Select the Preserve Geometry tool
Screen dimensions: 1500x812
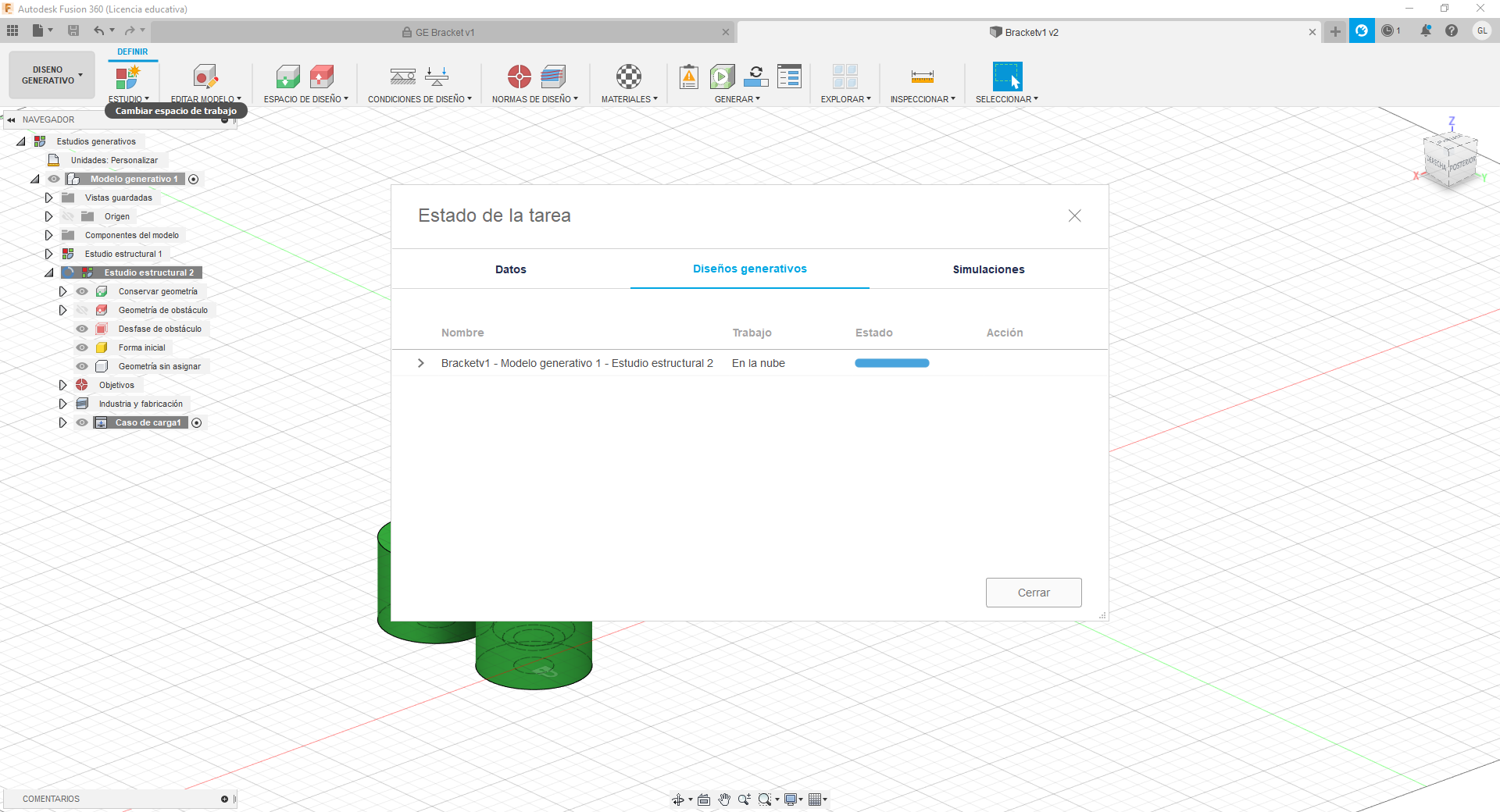287,77
